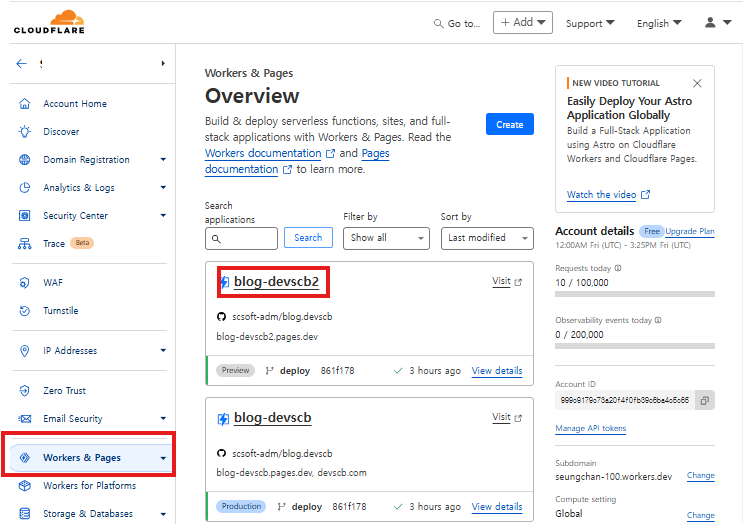Go to Turnstile in the sidebar
The height and width of the screenshot is (524, 743).
point(61,311)
